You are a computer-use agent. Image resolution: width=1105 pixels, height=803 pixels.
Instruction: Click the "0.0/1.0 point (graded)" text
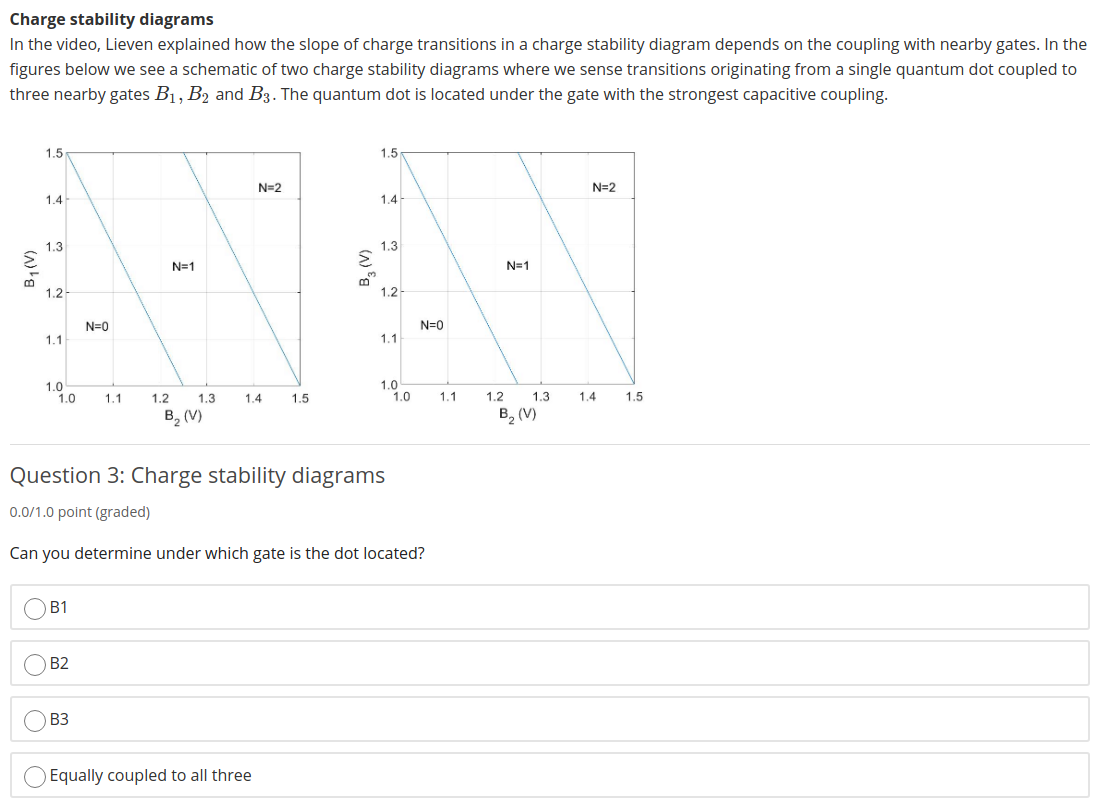tap(79, 512)
